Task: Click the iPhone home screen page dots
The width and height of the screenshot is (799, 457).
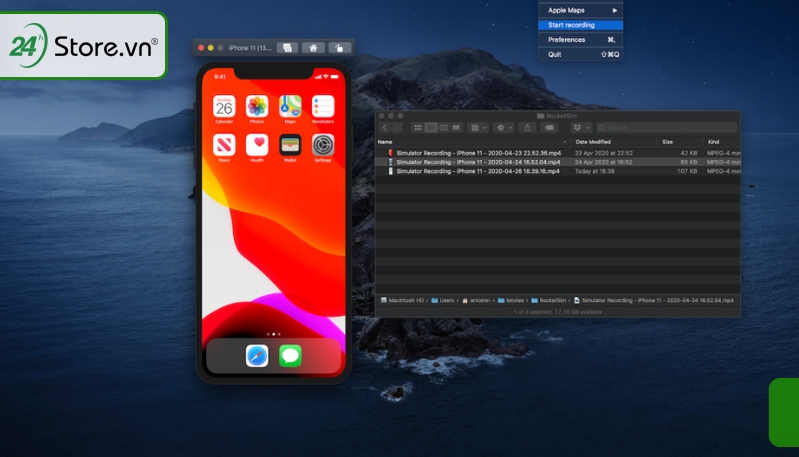Action: [x=274, y=334]
